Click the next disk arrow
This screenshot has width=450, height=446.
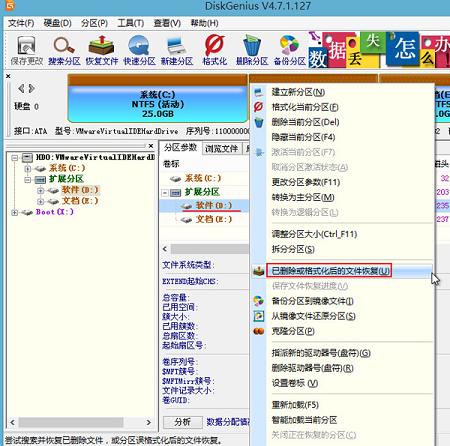tap(32, 88)
